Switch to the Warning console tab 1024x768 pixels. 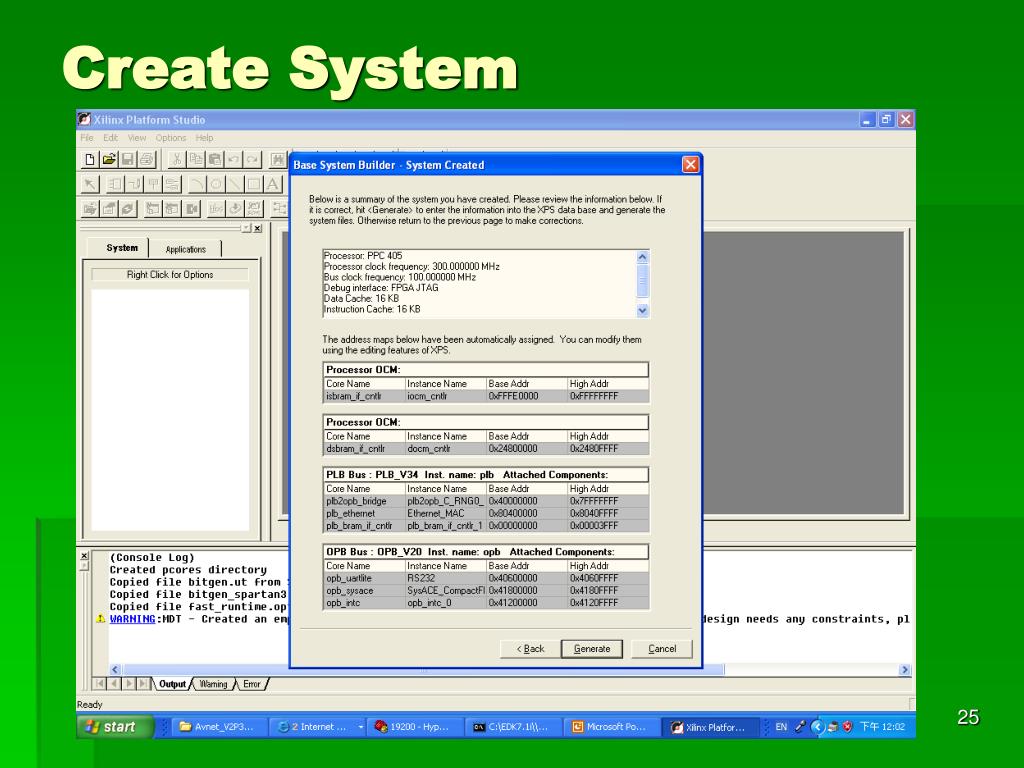(213, 684)
